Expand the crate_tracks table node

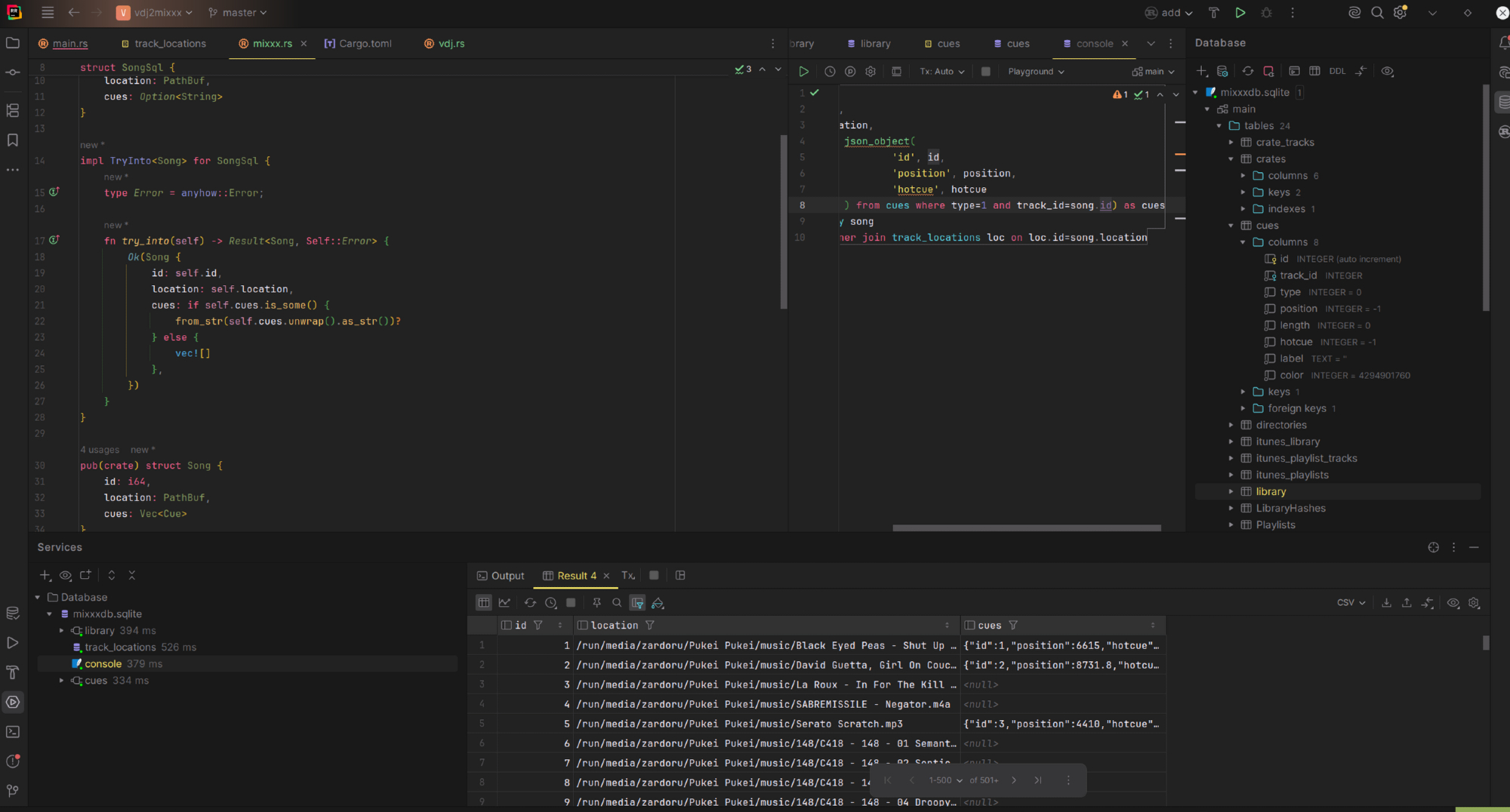click(x=1231, y=143)
